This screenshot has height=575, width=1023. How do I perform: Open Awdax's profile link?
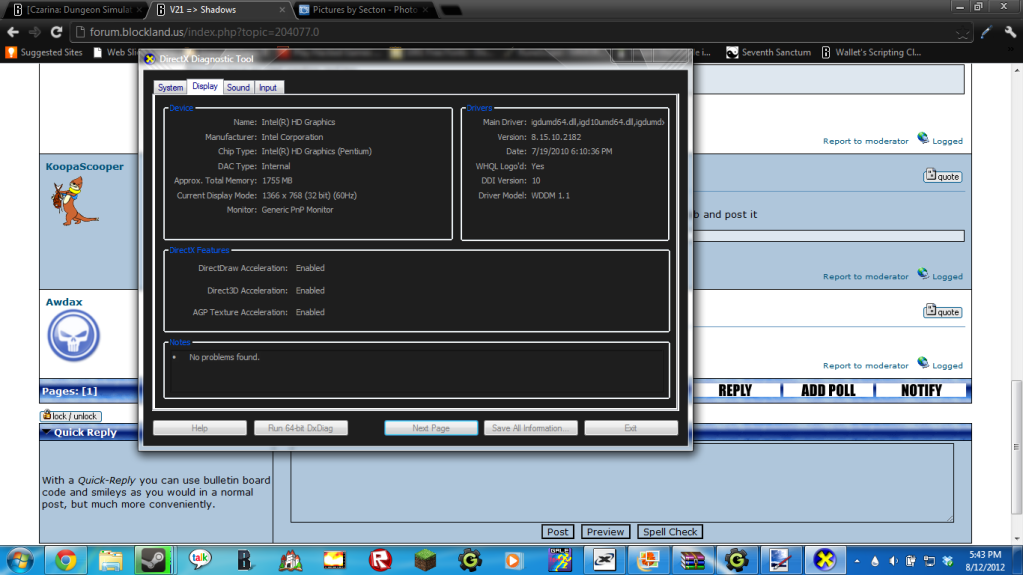tap(64, 302)
